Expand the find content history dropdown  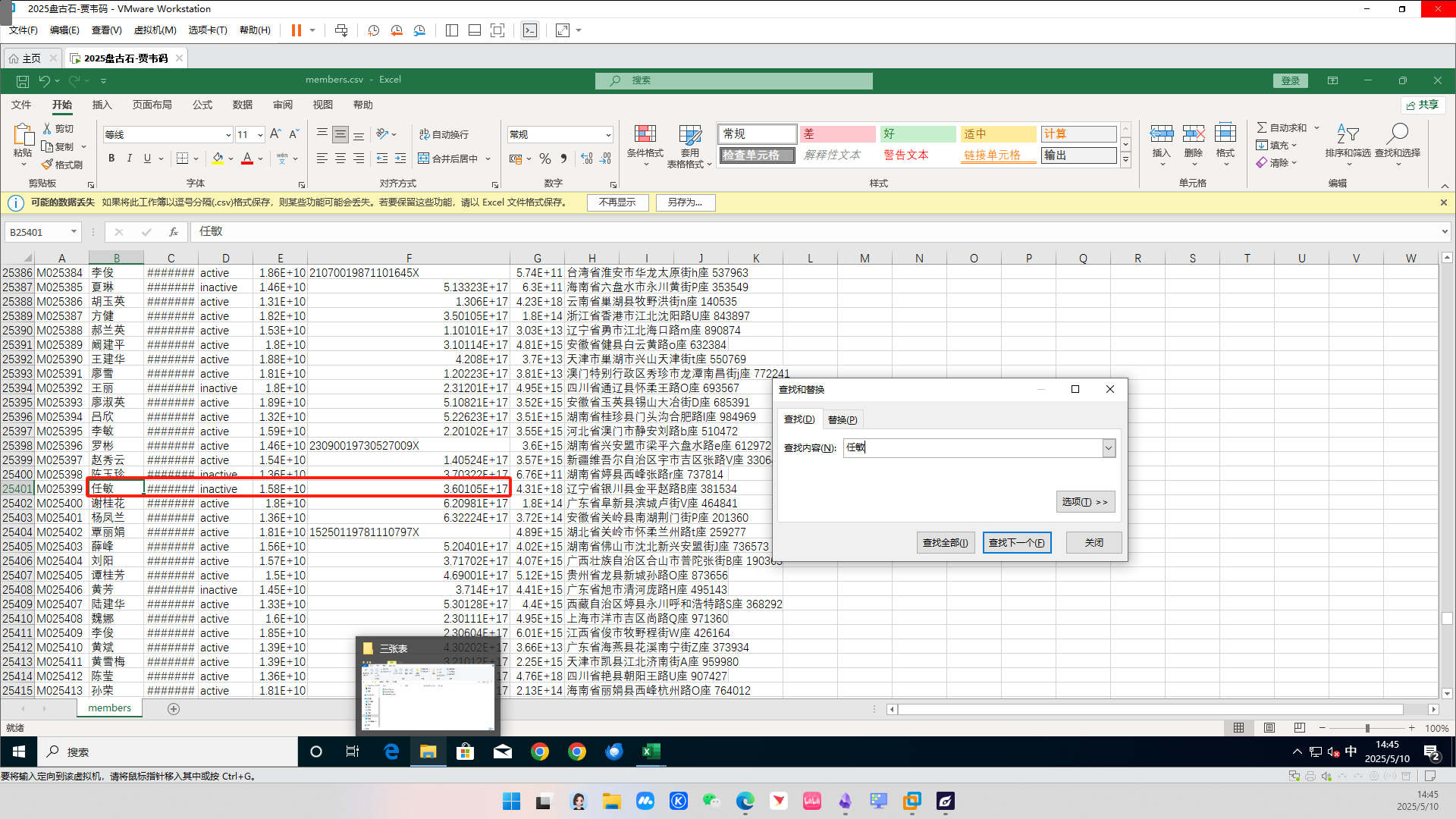(1109, 448)
